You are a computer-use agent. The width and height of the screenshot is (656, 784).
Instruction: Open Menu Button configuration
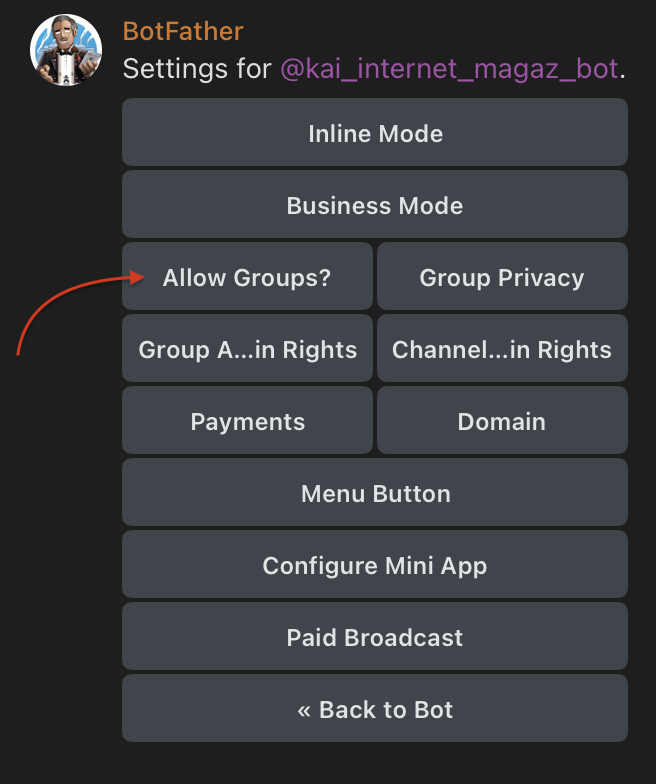(x=375, y=494)
